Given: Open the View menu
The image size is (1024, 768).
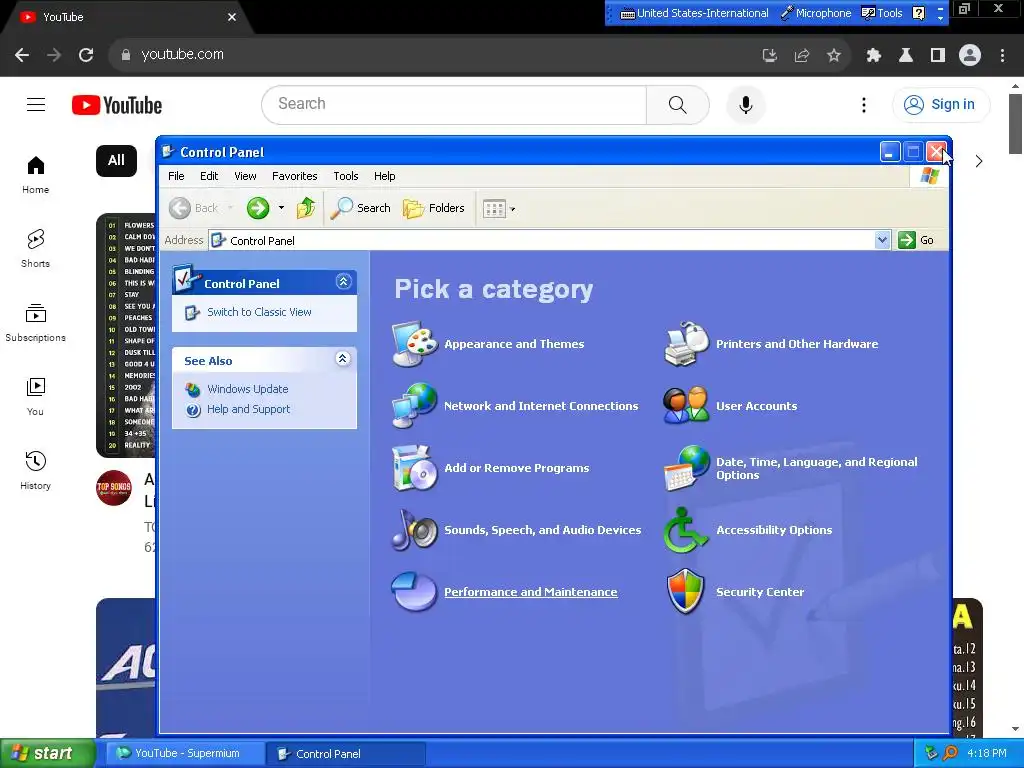Looking at the screenshot, I should coord(246,176).
